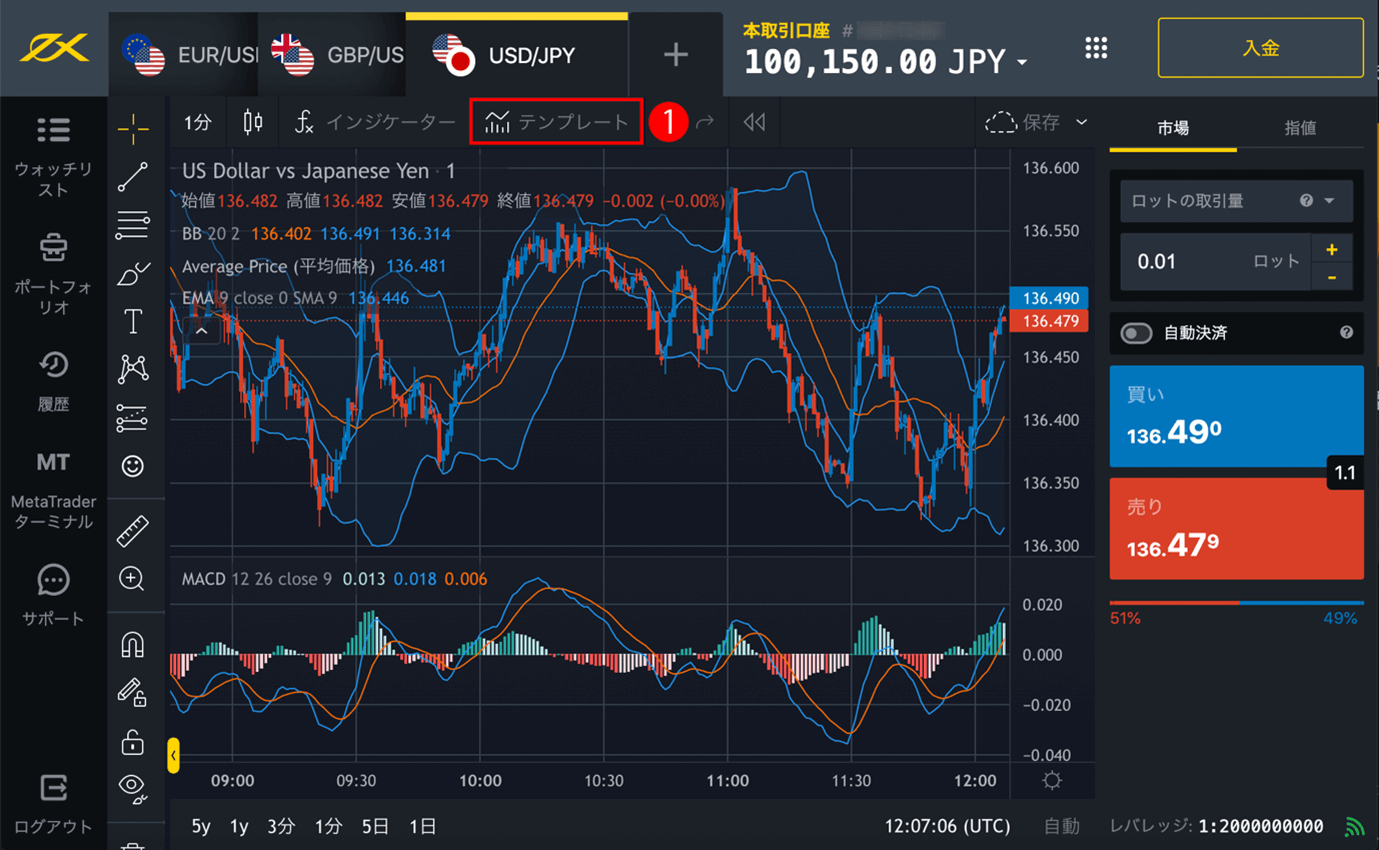The height and width of the screenshot is (850, 1379).
Task: Open the lot volume type dropdown
Action: (x=1236, y=201)
